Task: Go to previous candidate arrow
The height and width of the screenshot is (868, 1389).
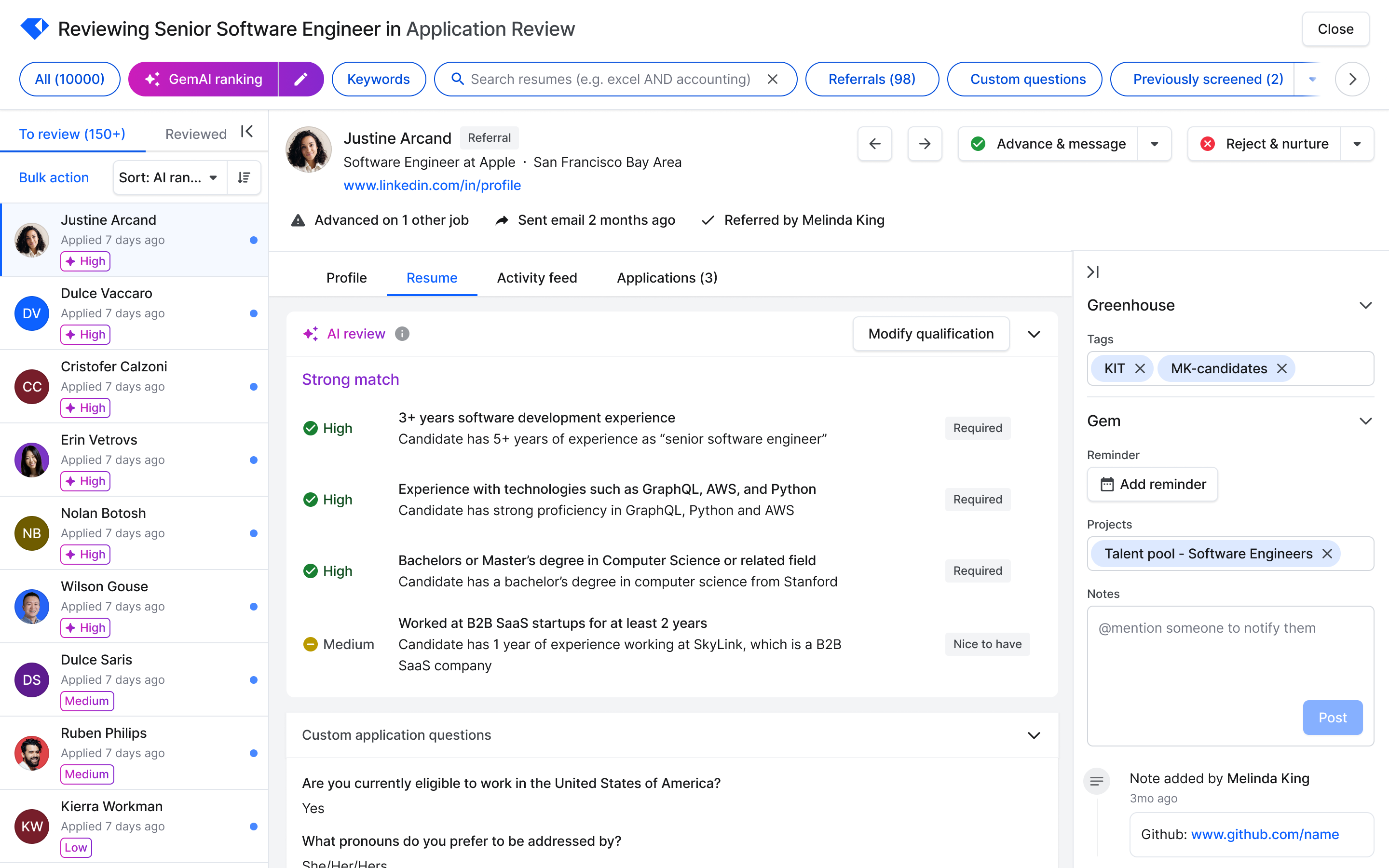Action: [x=874, y=144]
